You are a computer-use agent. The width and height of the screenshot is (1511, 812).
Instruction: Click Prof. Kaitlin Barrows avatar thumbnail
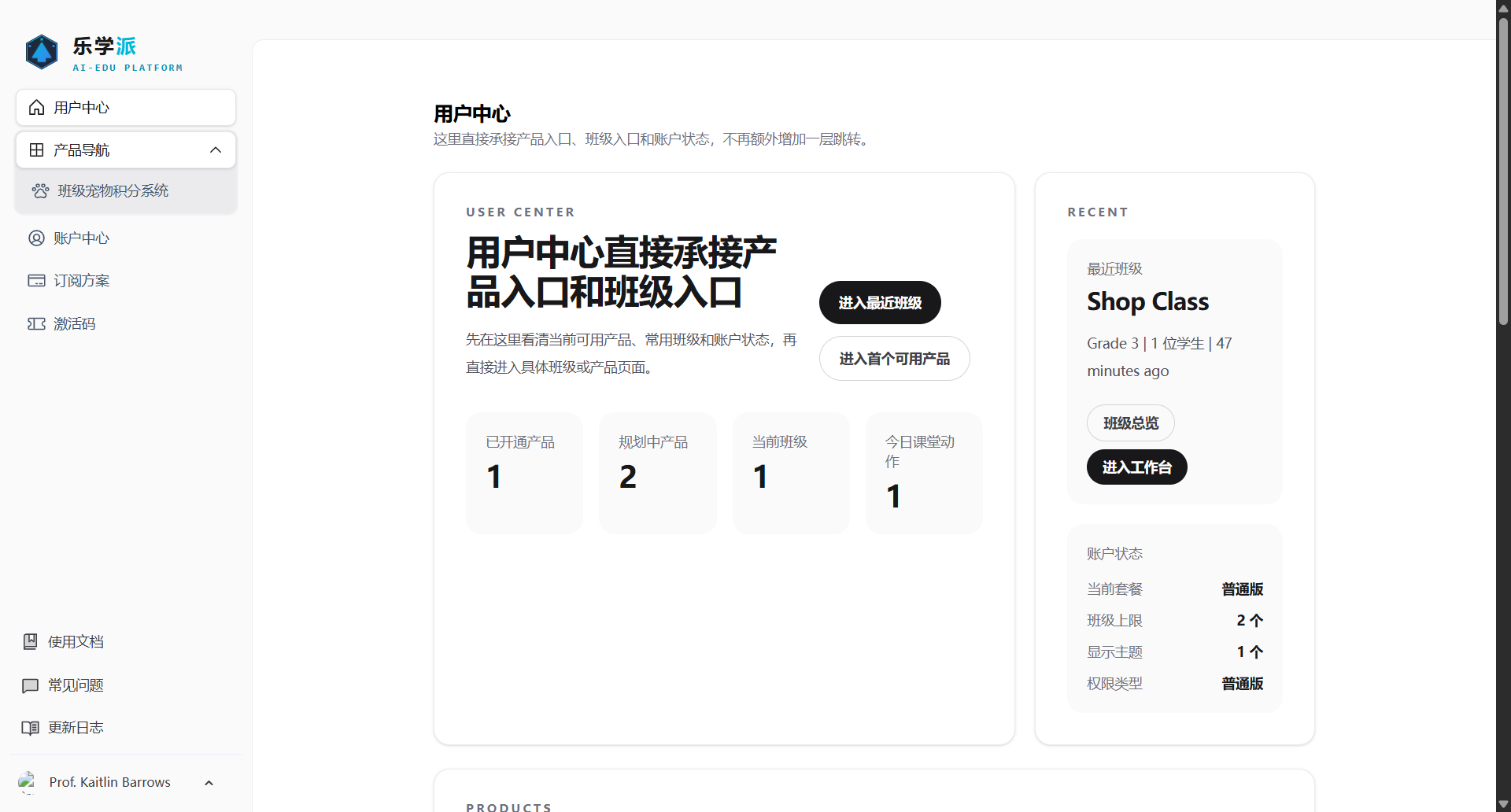(x=28, y=782)
